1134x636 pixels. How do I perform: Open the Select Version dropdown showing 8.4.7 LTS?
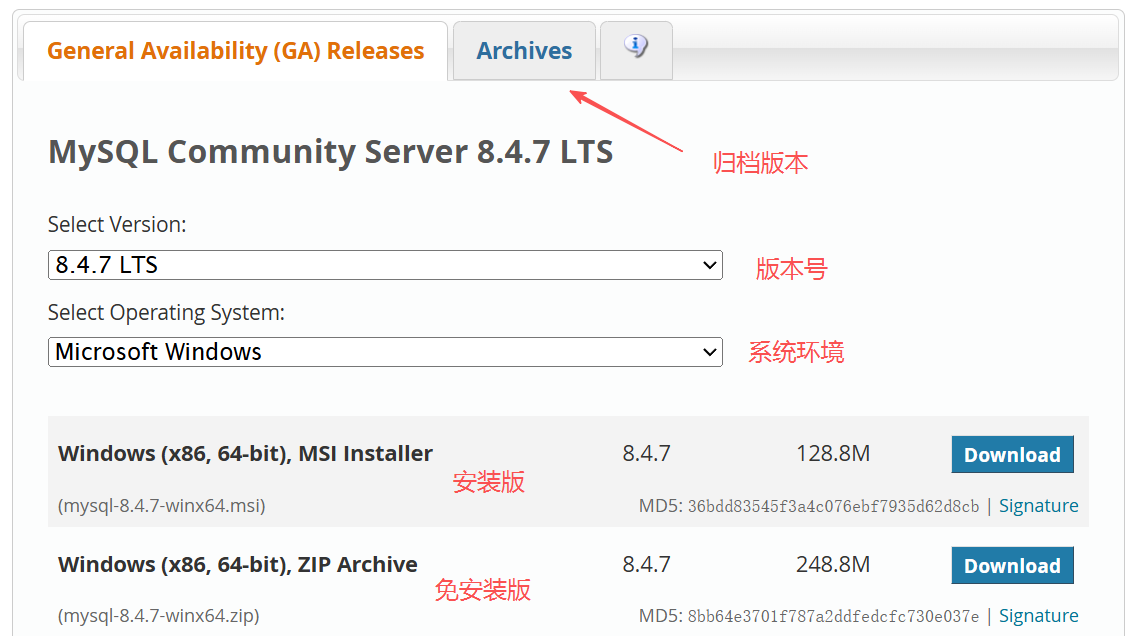click(x=385, y=265)
